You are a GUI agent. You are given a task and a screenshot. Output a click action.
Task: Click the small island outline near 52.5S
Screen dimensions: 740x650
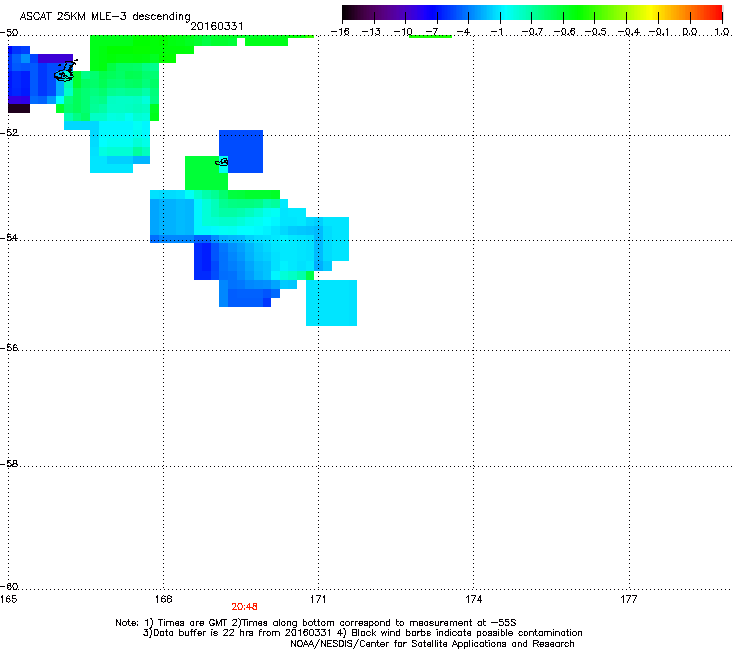(x=222, y=162)
